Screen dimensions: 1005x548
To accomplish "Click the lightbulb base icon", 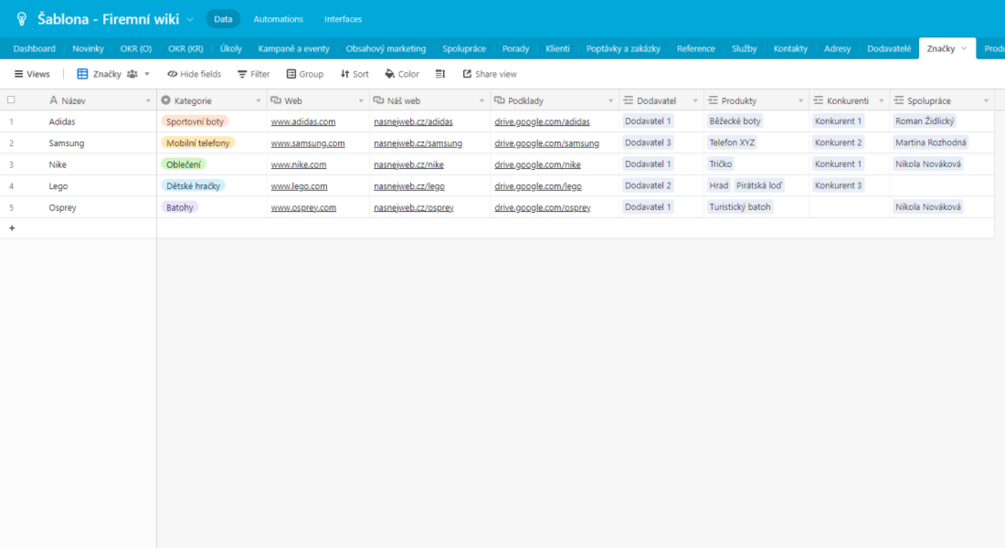I will [22, 19].
